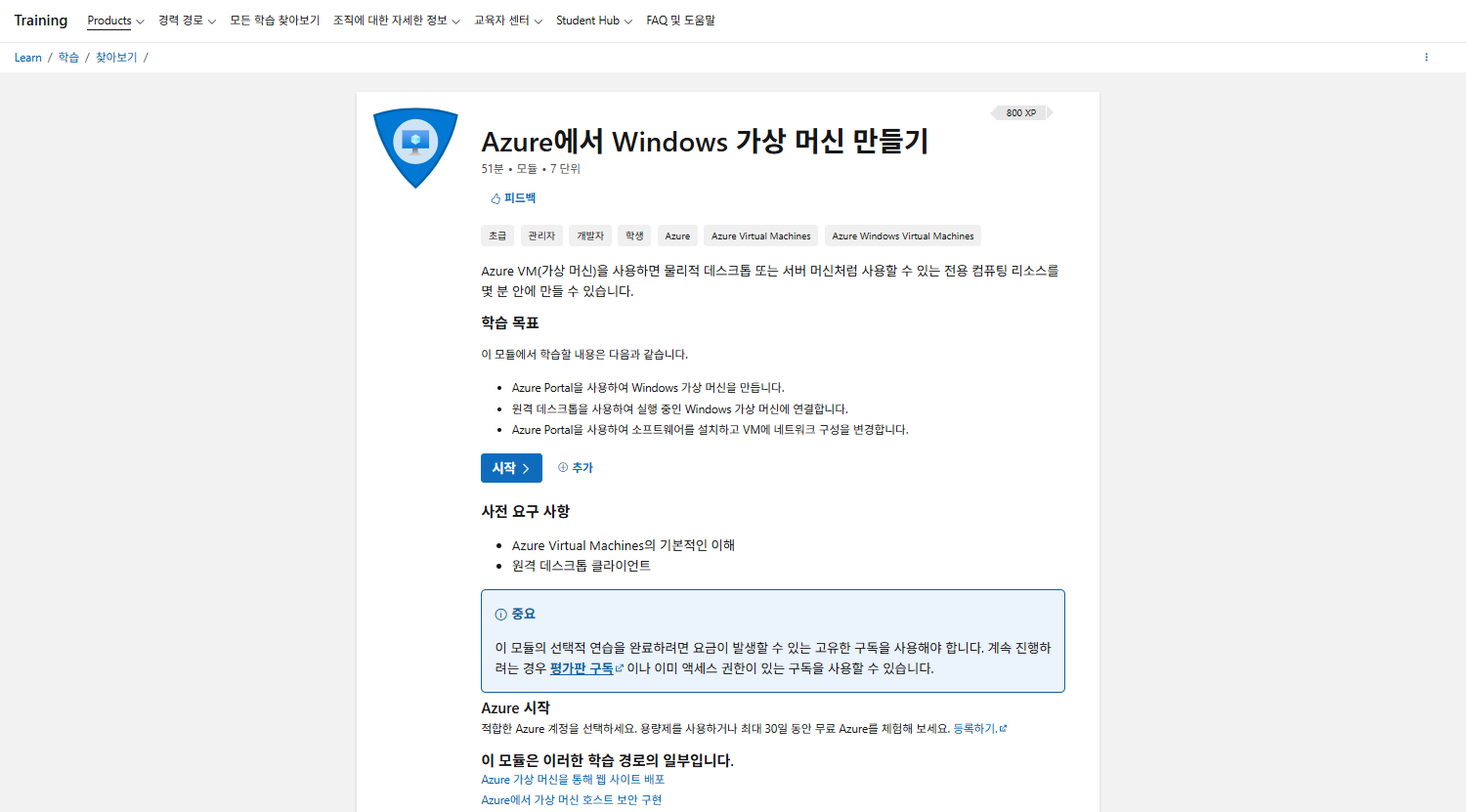Click the 중요 info circle icon
Viewport: 1466px width, 812px height.
click(501, 615)
